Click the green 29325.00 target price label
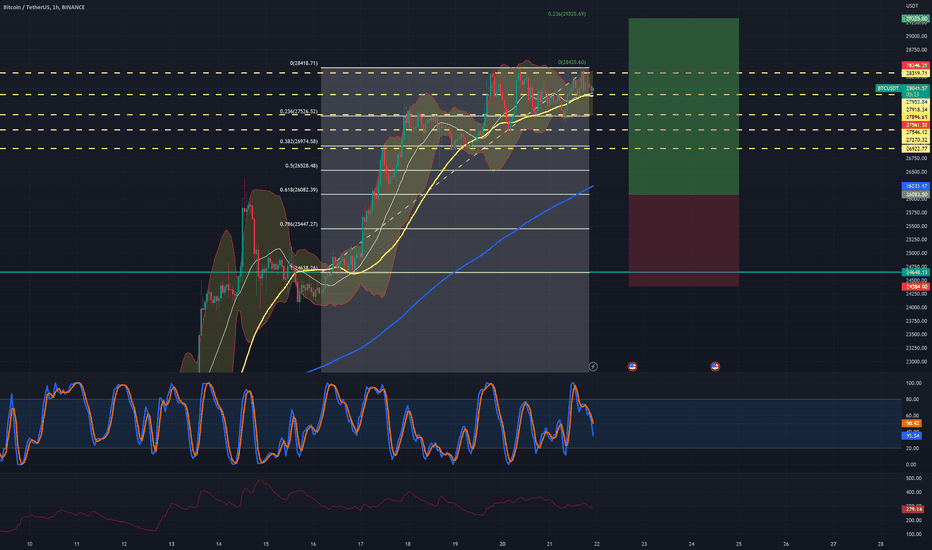Screen dimensions: 932x550 click(x=916, y=19)
